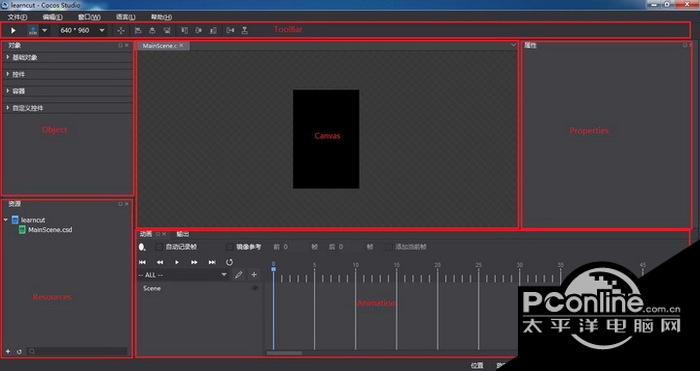Collapse the learncut project tree node

click(x=6, y=220)
